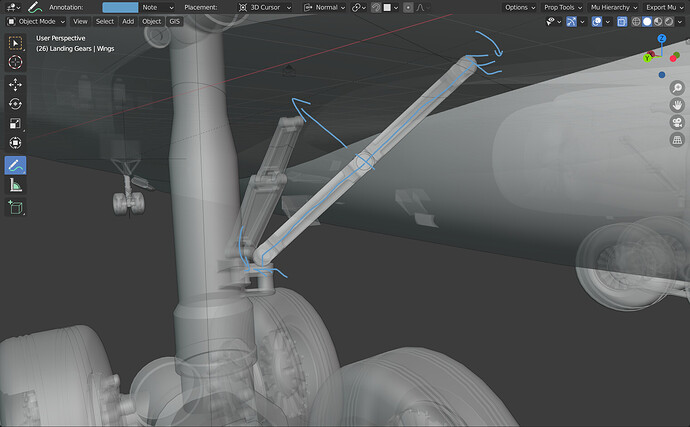690x427 pixels.
Task: Open the GIS menu
Action: pyautogui.click(x=175, y=21)
